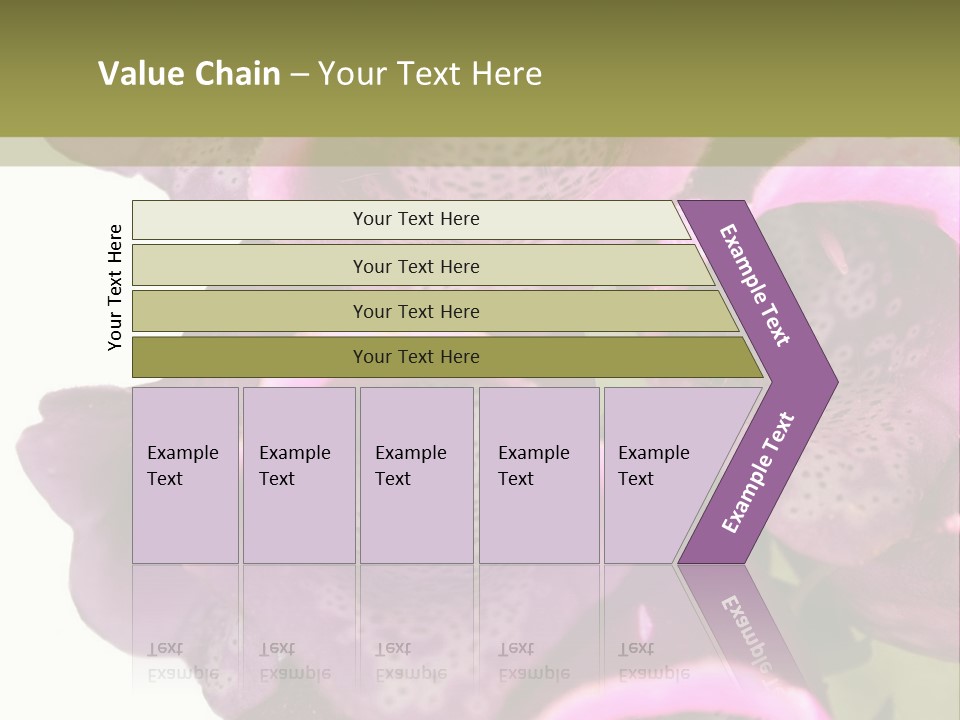Screen dimensions: 960x720
Task: Click the first "Example Text" box
Action: [185, 475]
